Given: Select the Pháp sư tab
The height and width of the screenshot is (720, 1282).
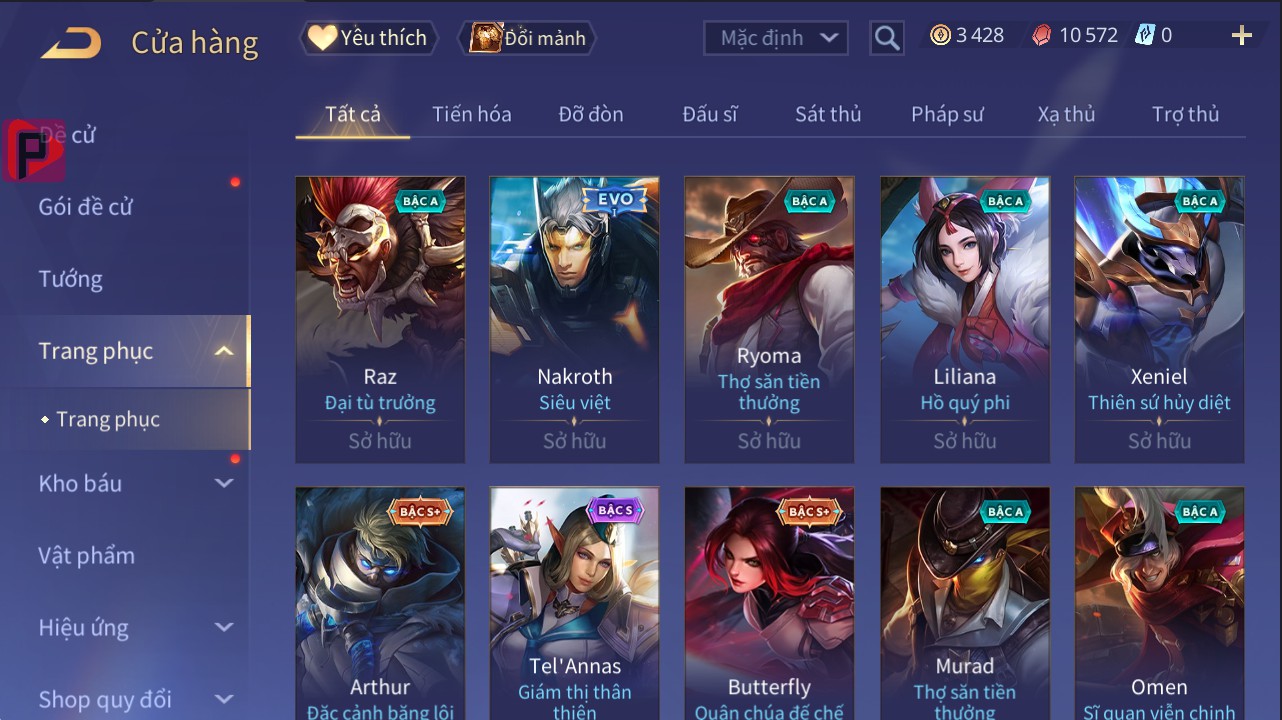Looking at the screenshot, I should pos(947,114).
